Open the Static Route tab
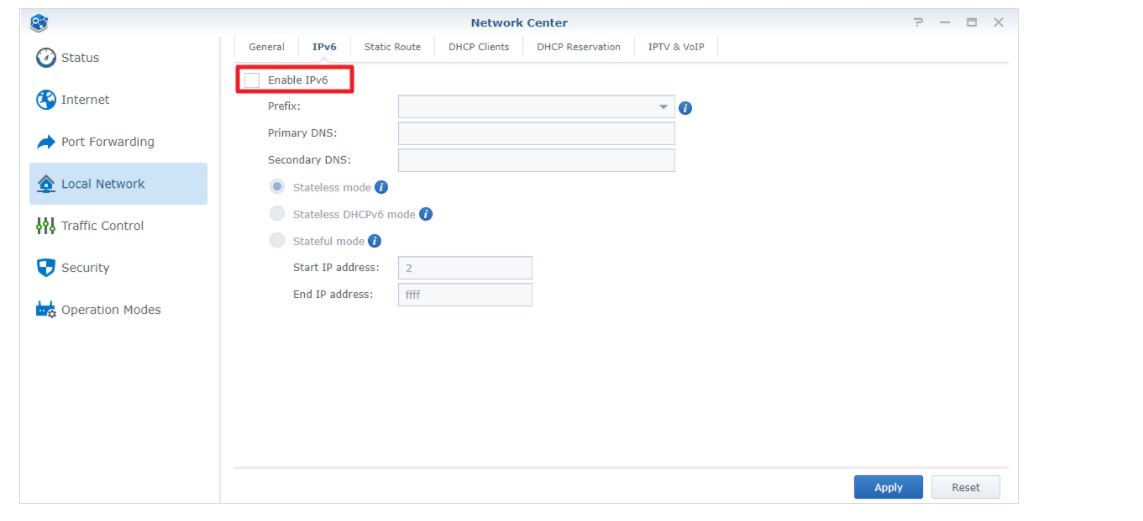This screenshot has height=521, width=1143. (x=392, y=47)
